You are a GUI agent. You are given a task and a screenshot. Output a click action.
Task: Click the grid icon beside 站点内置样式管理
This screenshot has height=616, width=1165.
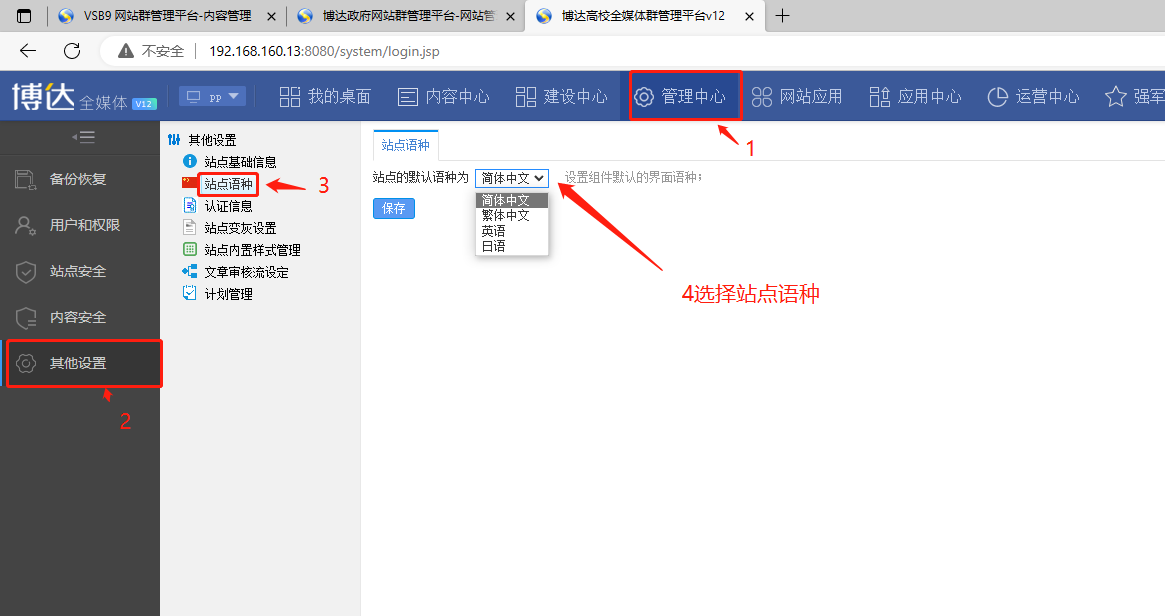[x=189, y=250]
